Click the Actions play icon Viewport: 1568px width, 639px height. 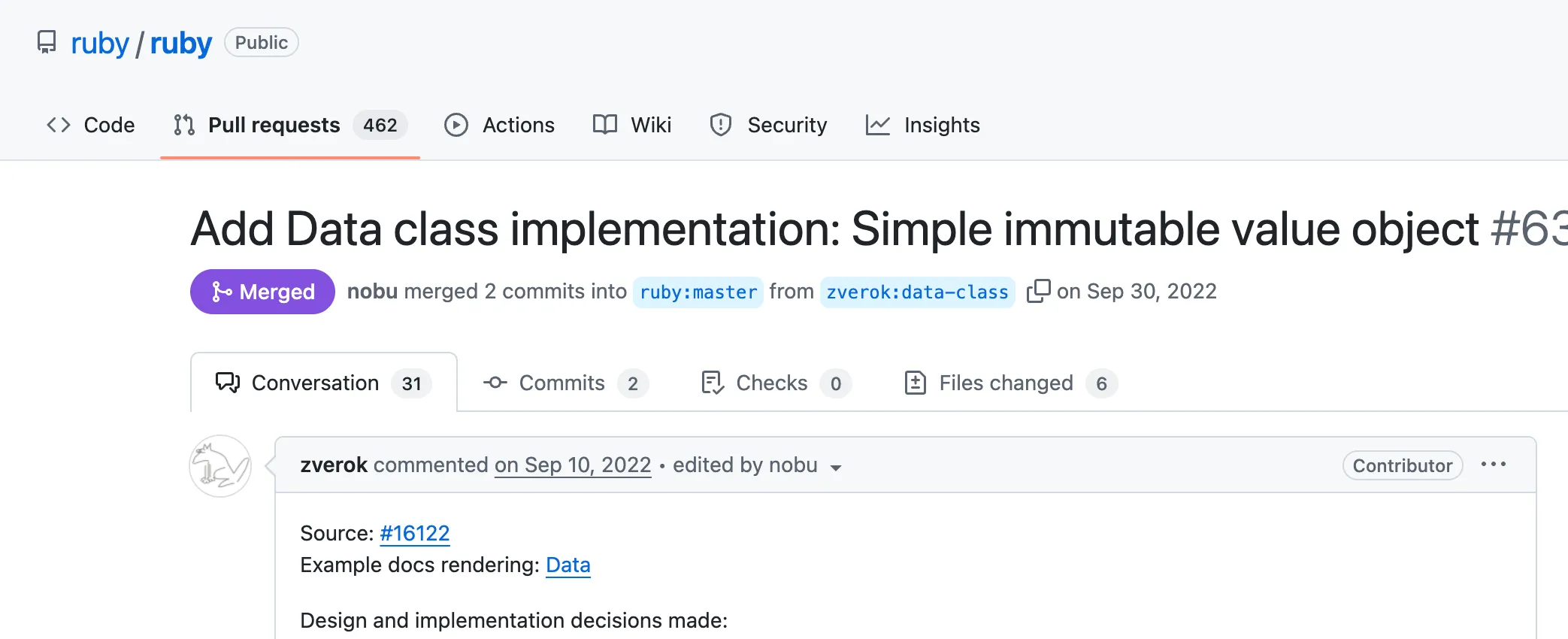coord(456,125)
